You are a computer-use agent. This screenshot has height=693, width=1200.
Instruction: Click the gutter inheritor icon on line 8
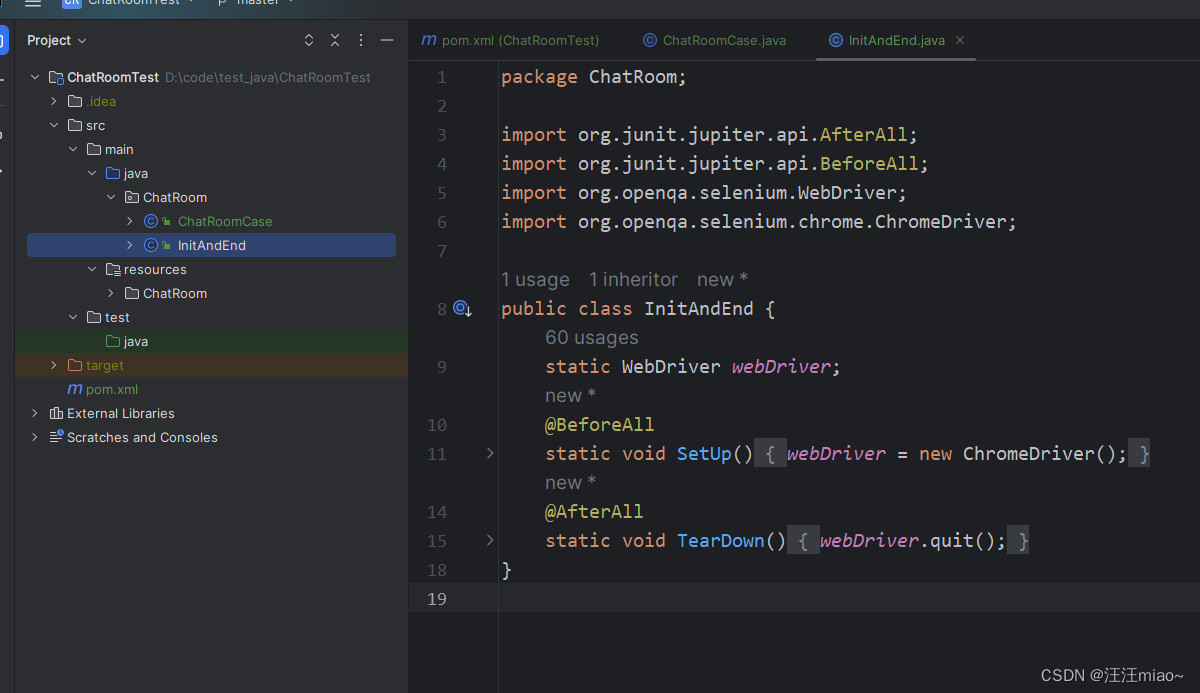[461, 309]
